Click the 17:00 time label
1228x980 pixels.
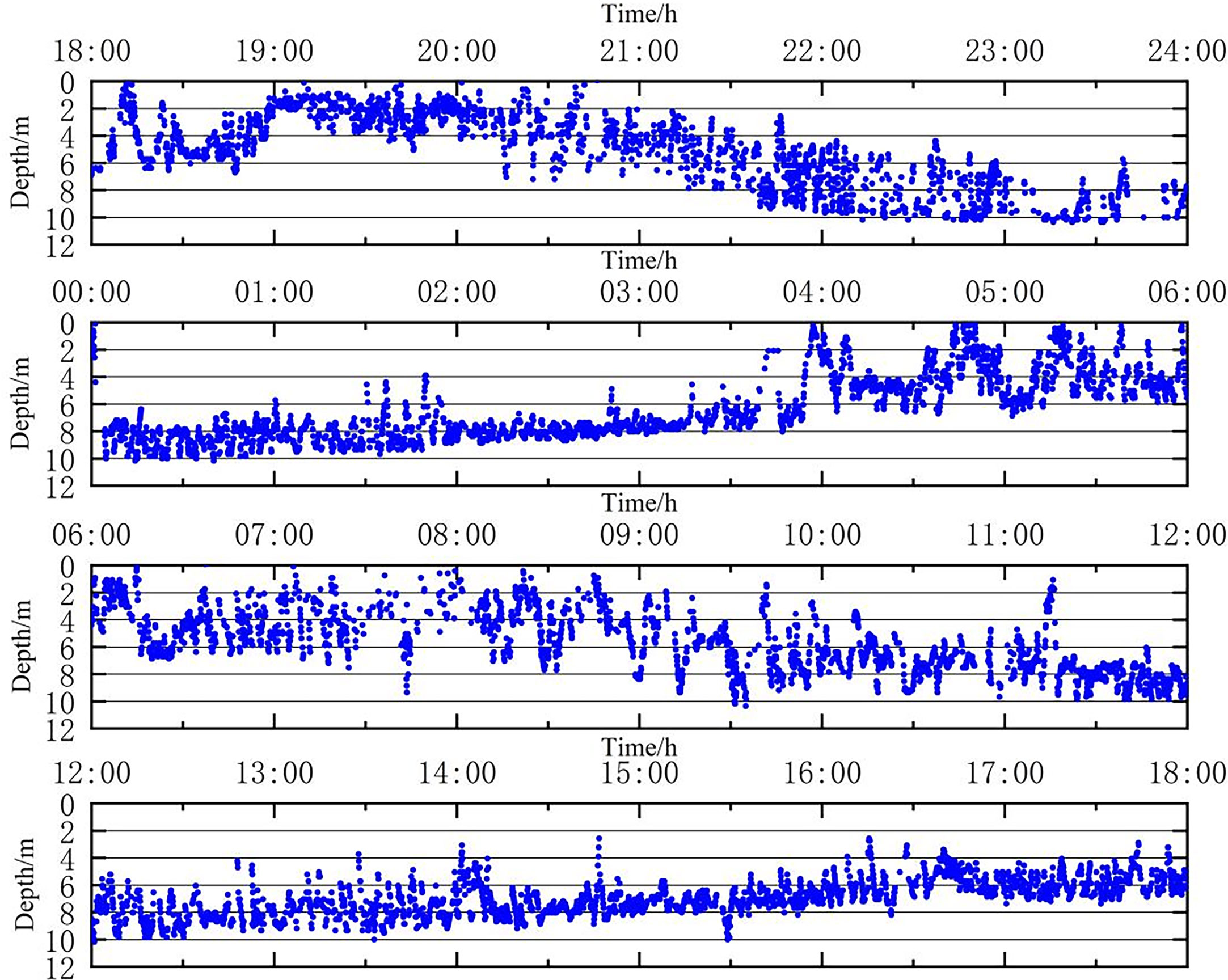coord(1005,774)
